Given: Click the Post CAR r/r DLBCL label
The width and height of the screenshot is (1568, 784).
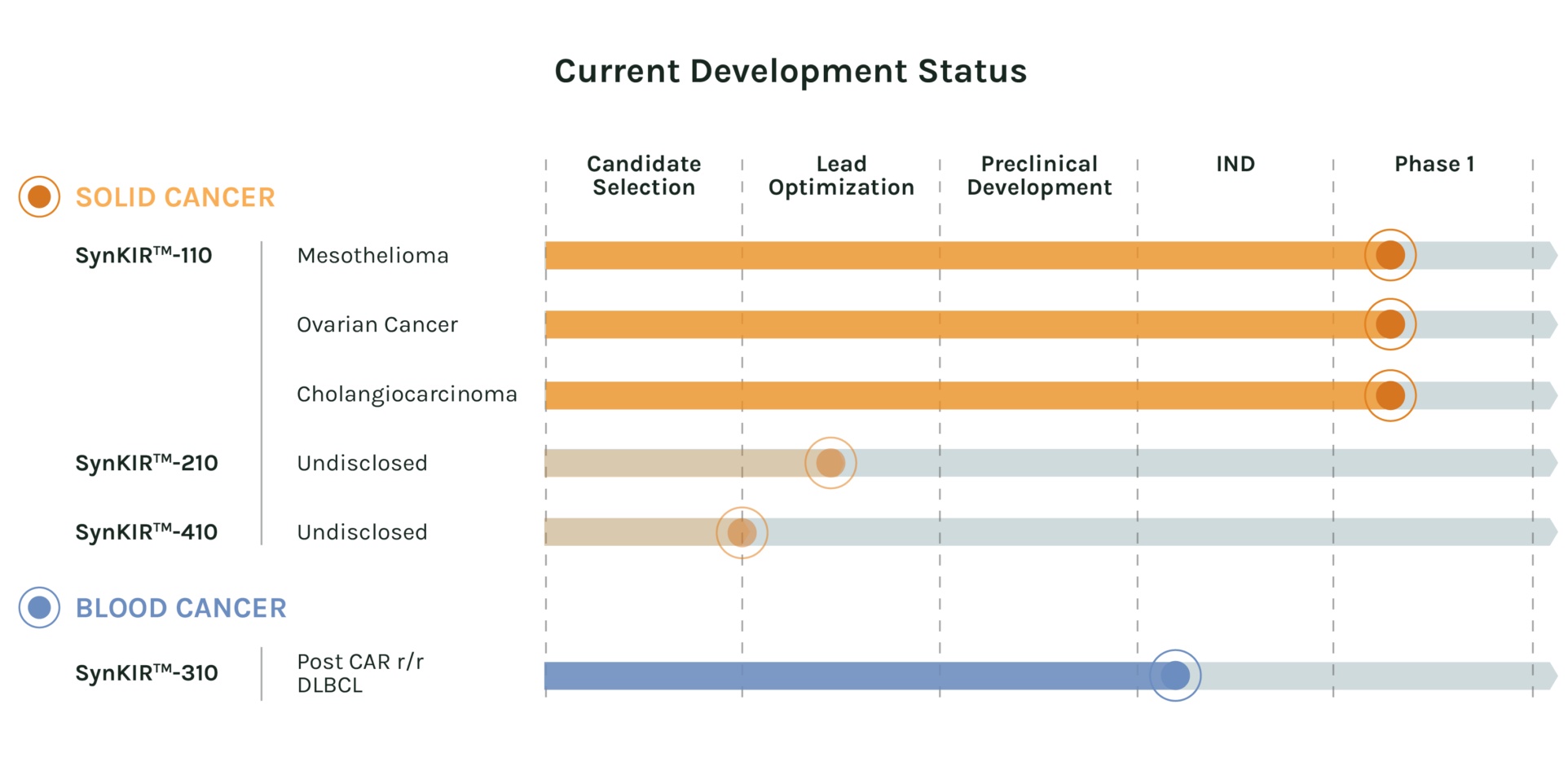Looking at the screenshot, I should tap(360, 673).
